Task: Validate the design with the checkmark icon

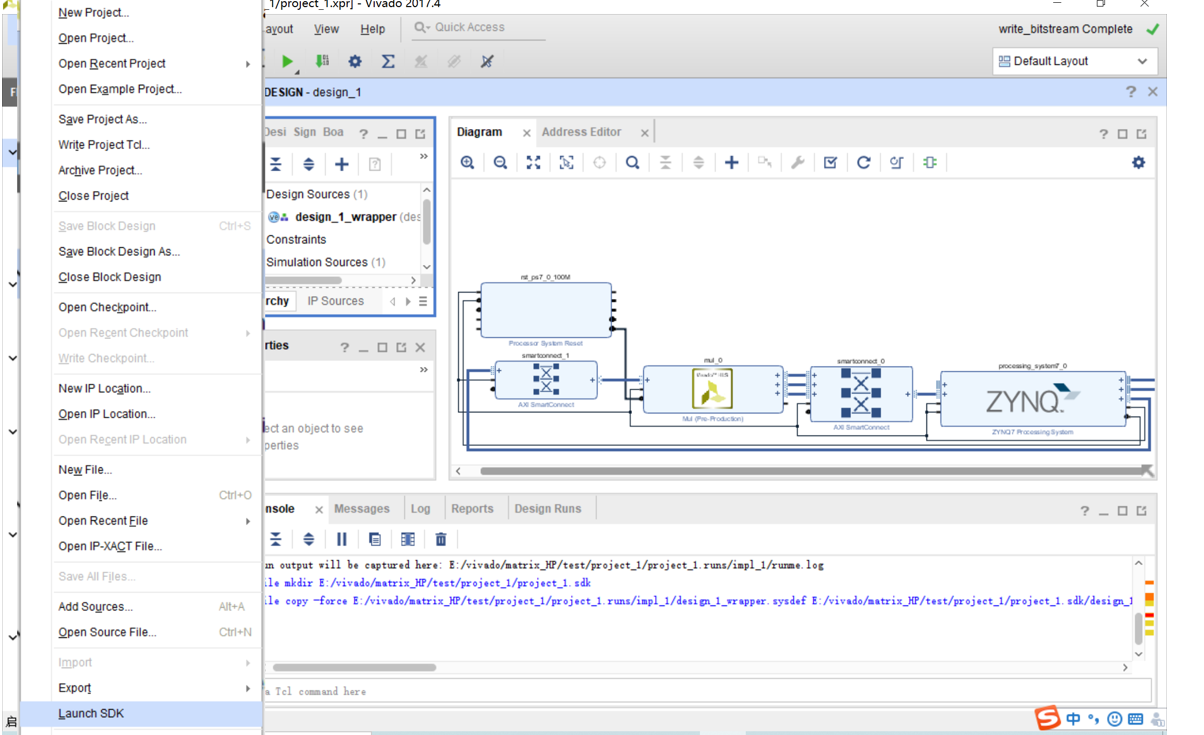Action: point(830,162)
